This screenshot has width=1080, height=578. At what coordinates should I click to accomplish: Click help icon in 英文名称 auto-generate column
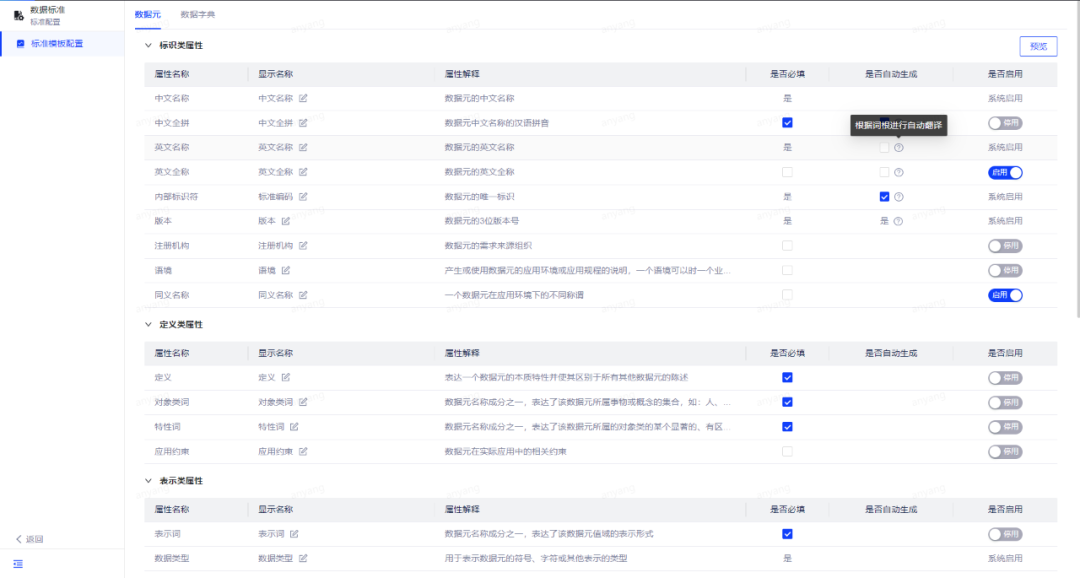tap(899, 147)
